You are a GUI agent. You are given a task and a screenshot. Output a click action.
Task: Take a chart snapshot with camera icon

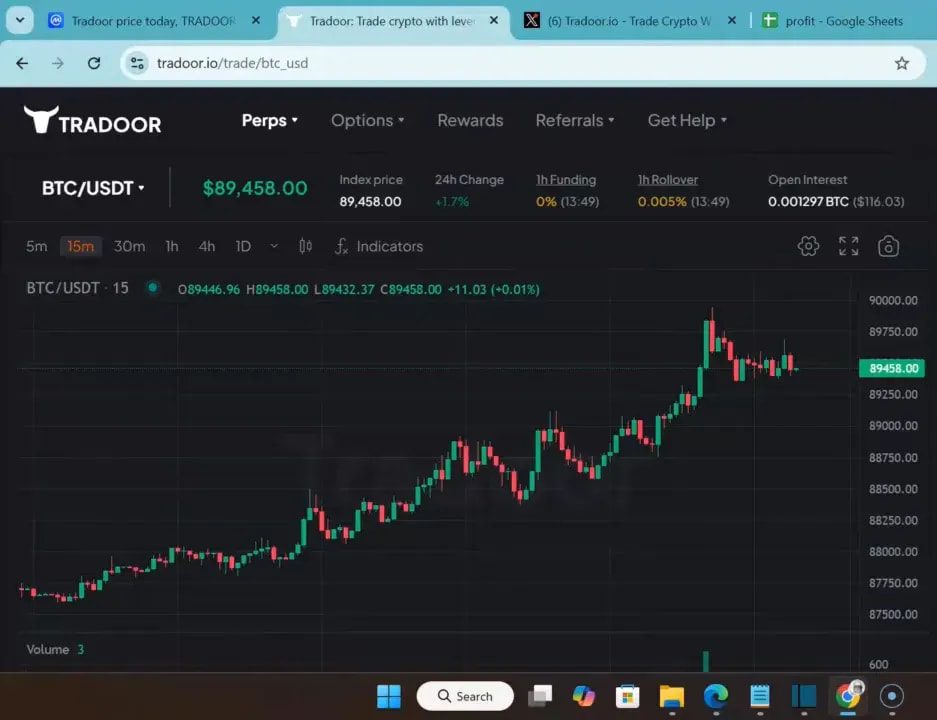coord(888,245)
